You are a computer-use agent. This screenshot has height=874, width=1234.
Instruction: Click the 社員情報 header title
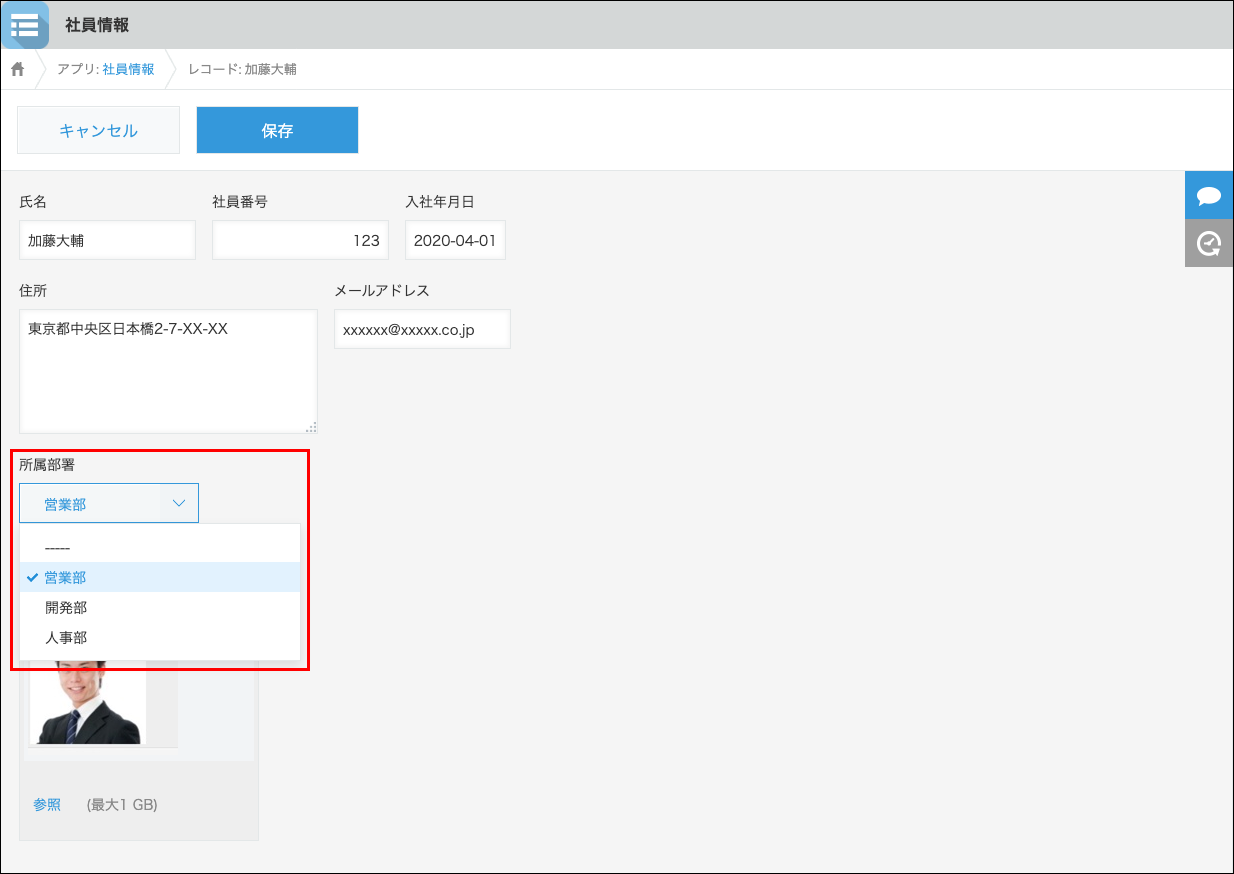tap(97, 25)
